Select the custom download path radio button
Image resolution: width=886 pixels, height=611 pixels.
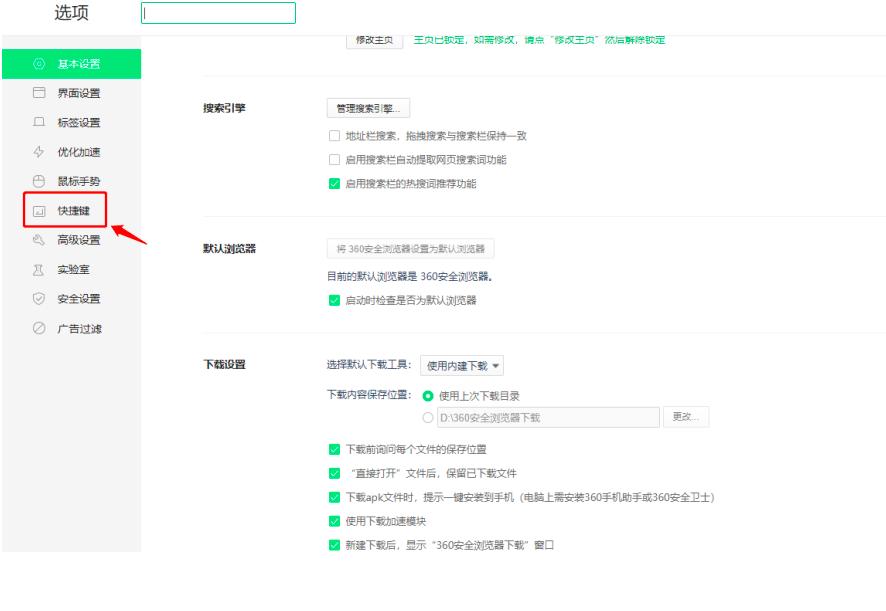tap(428, 418)
